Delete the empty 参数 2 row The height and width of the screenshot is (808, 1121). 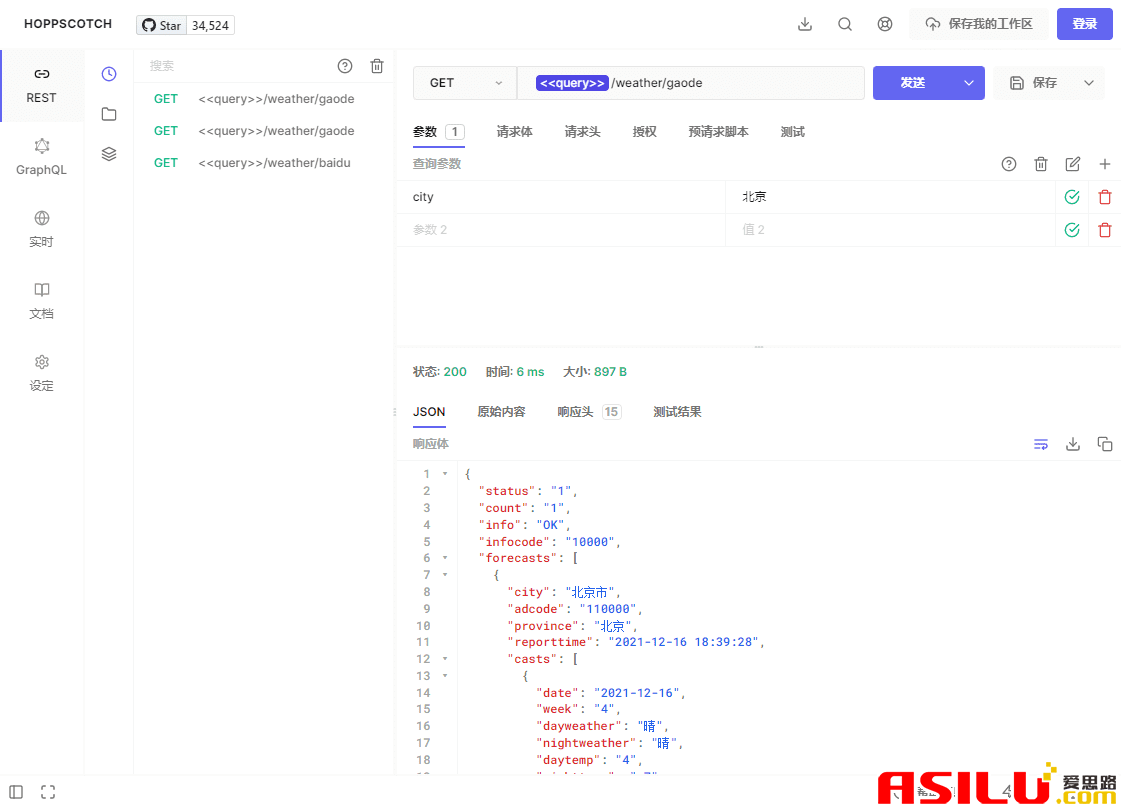[1105, 230]
